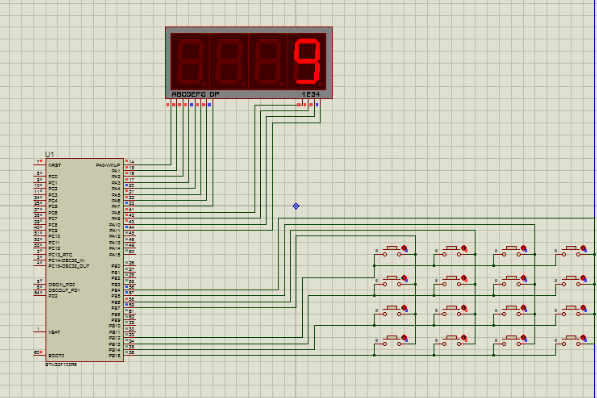The width and height of the screenshot is (597, 398).
Task: Toggle first-row first-column push button red actuator
Action: click(x=404, y=248)
